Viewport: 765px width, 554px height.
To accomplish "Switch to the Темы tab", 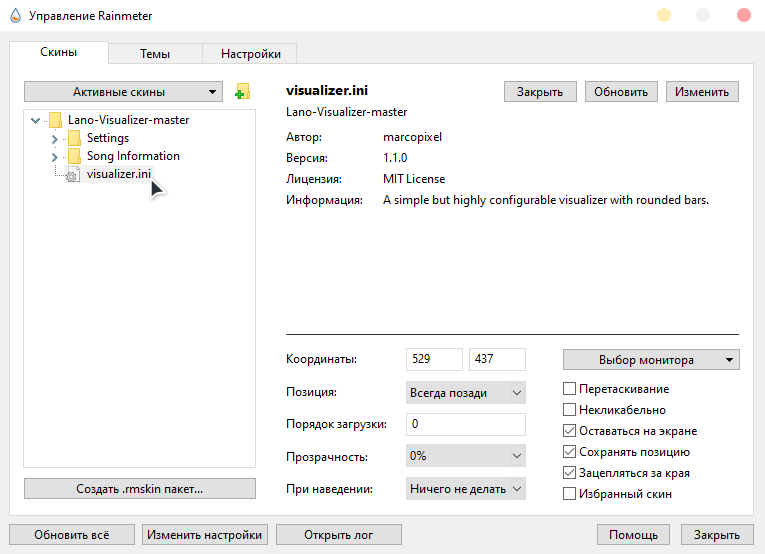I will 155,54.
